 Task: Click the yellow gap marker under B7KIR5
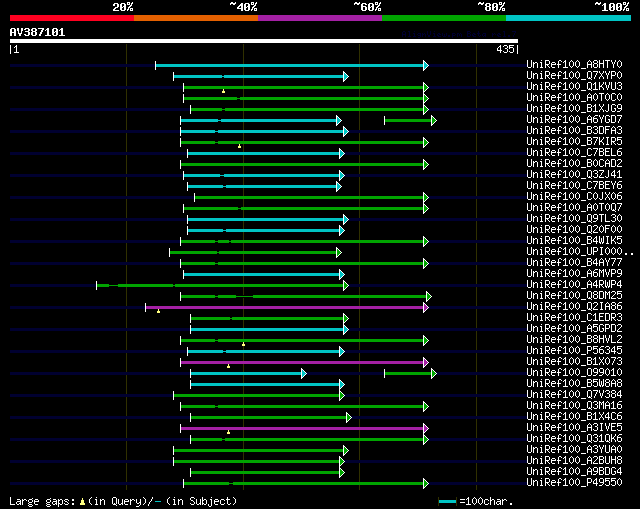pyautogui.click(x=240, y=146)
